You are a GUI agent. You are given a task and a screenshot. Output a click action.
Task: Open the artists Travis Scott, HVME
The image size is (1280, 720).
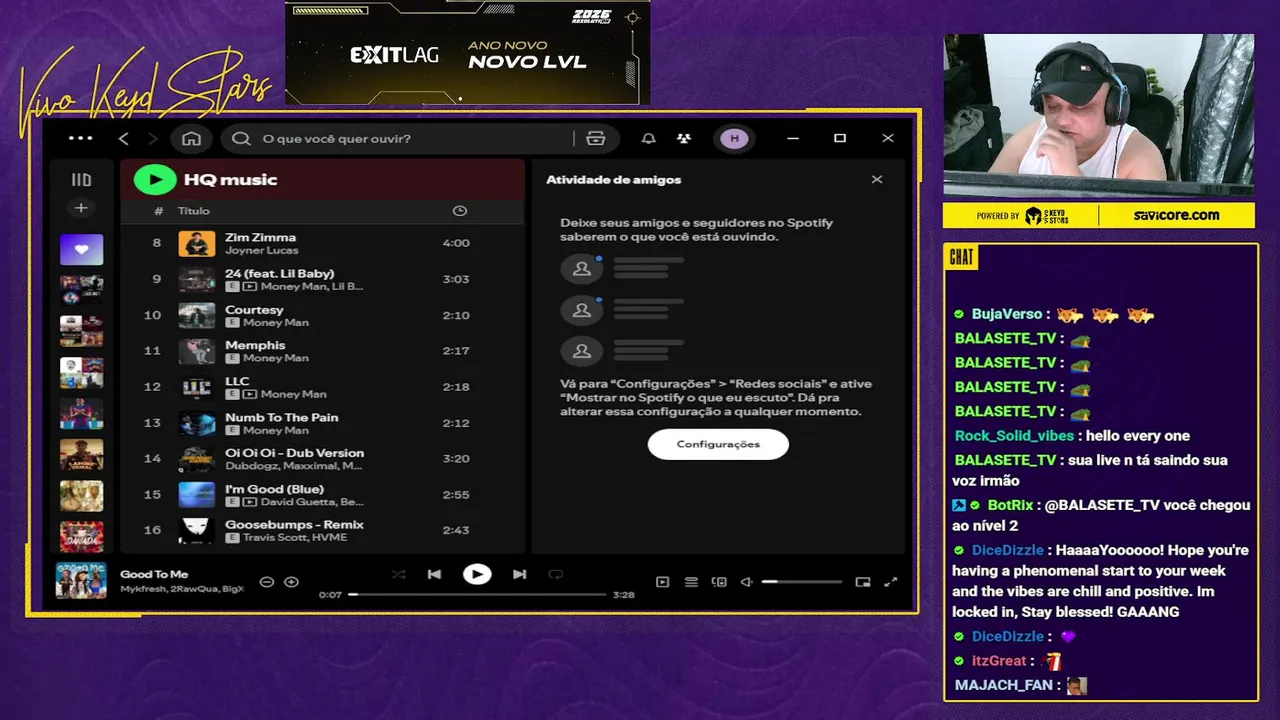click(295, 538)
